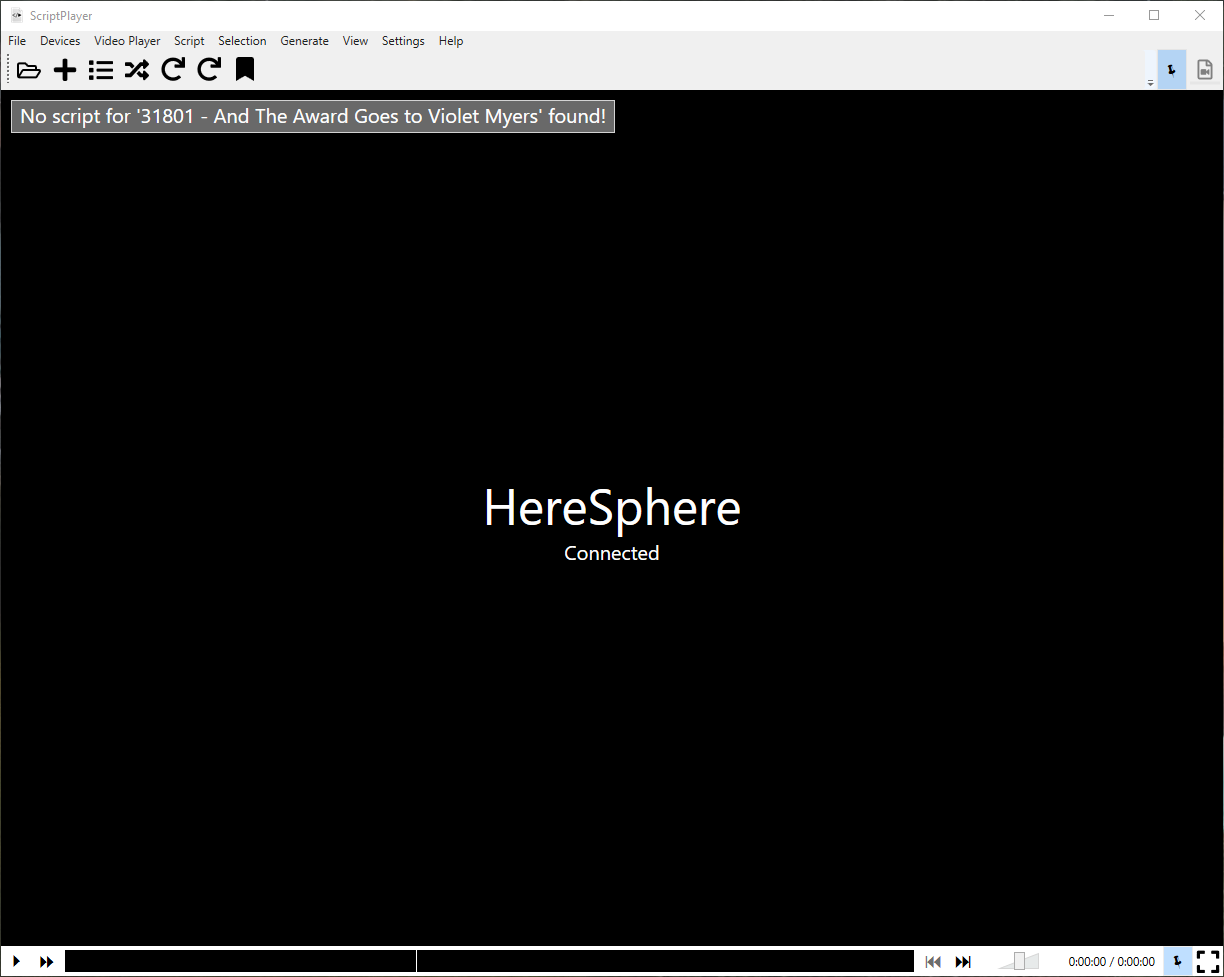Open the playlist list icon
1224x977 pixels.
click(101, 70)
